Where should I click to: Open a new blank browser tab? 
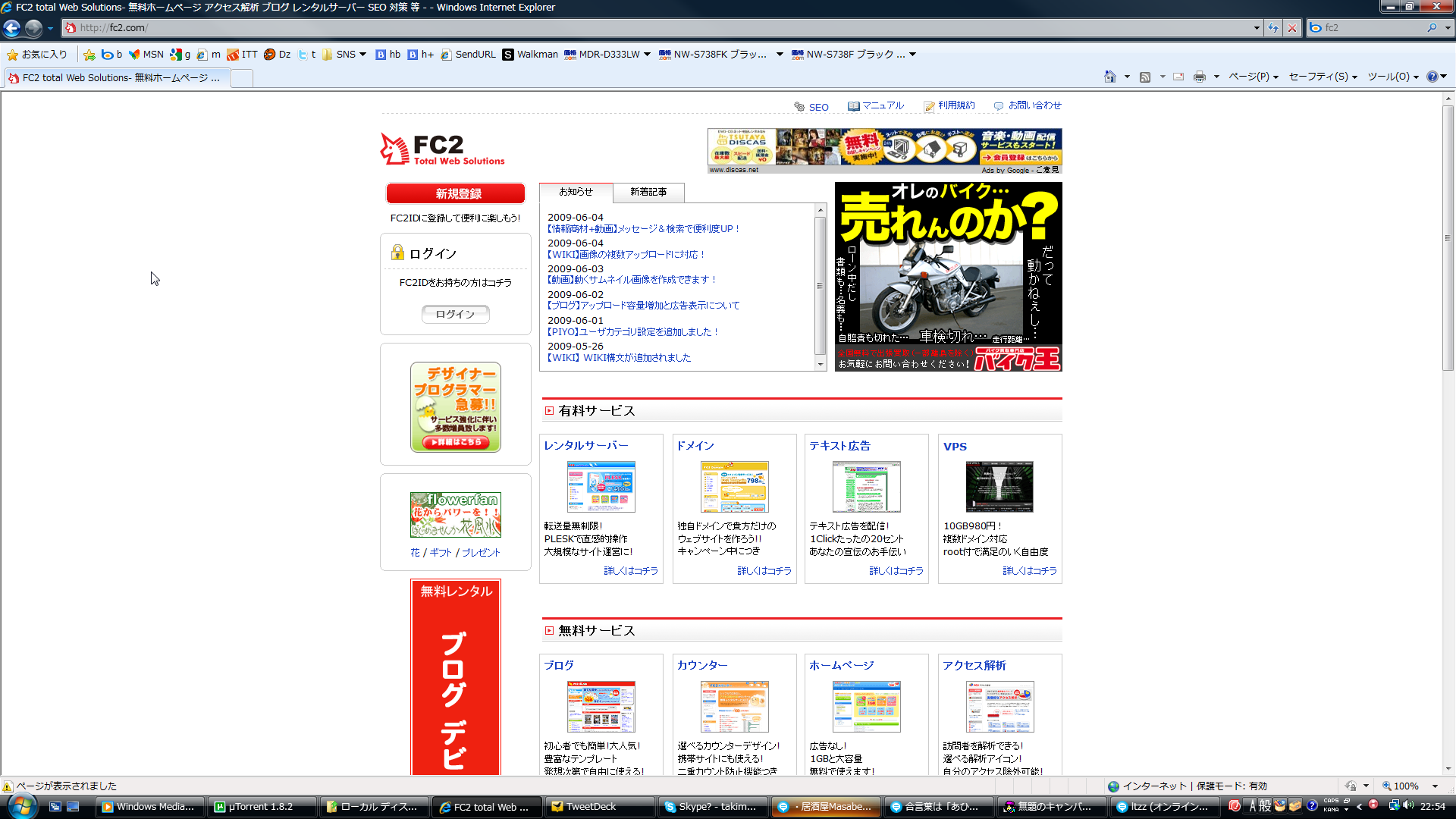[x=241, y=78]
